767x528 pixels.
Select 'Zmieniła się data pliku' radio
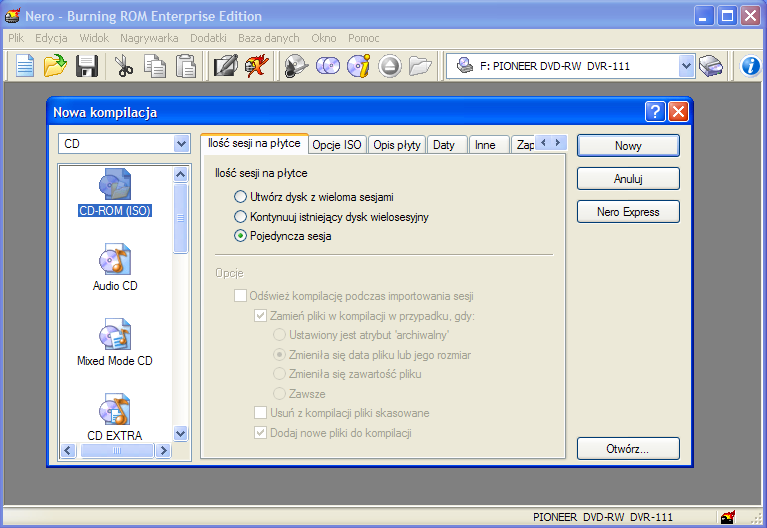(x=279, y=354)
